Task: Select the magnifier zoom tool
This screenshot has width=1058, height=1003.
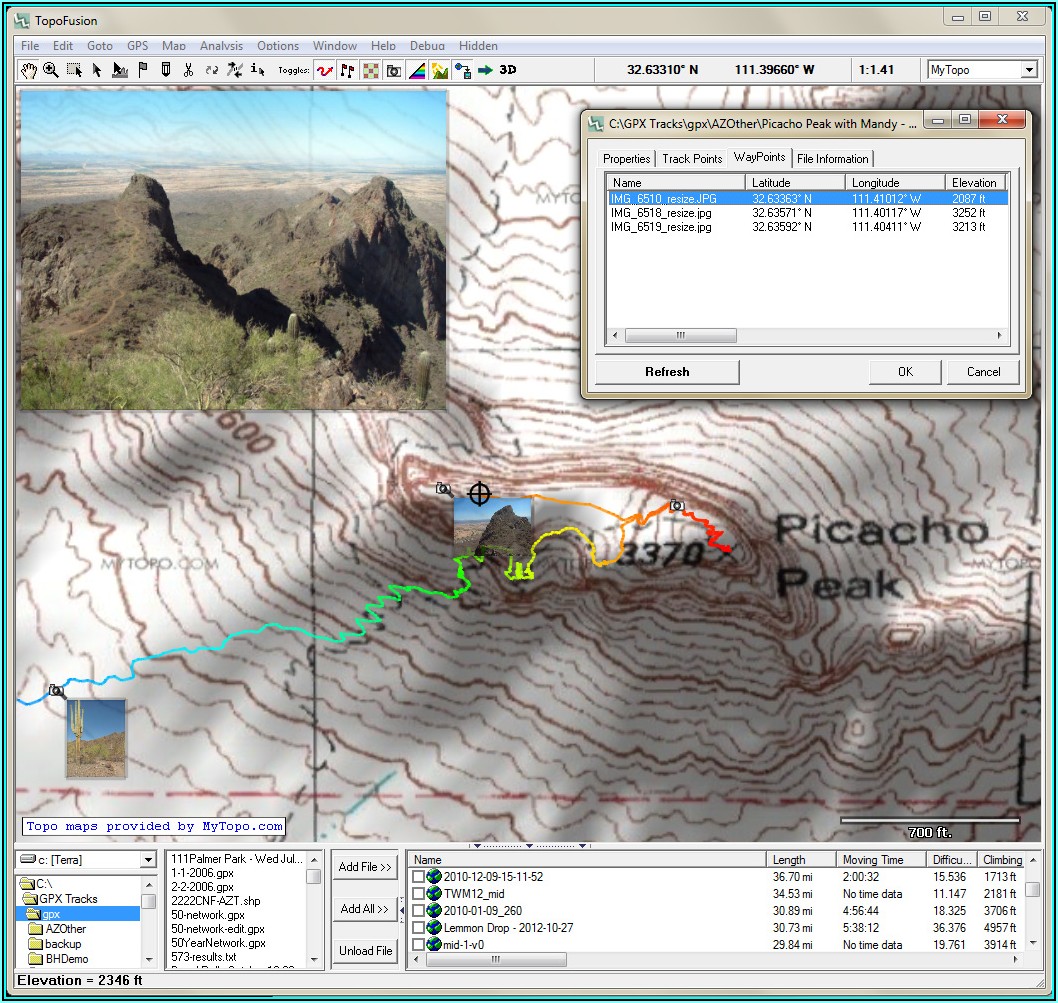Action: [x=51, y=70]
